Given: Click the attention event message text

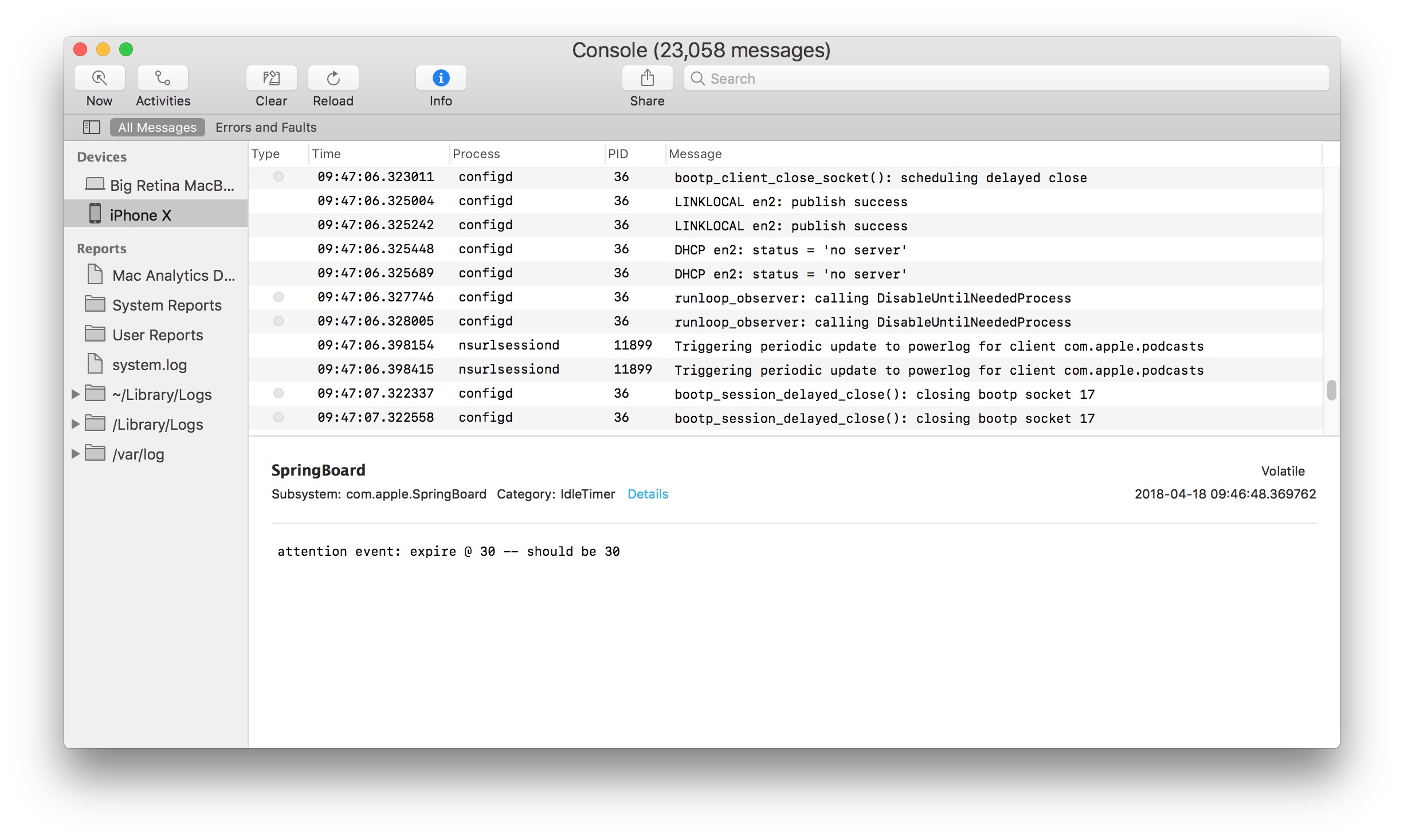Looking at the screenshot, I should click(449, 551).
